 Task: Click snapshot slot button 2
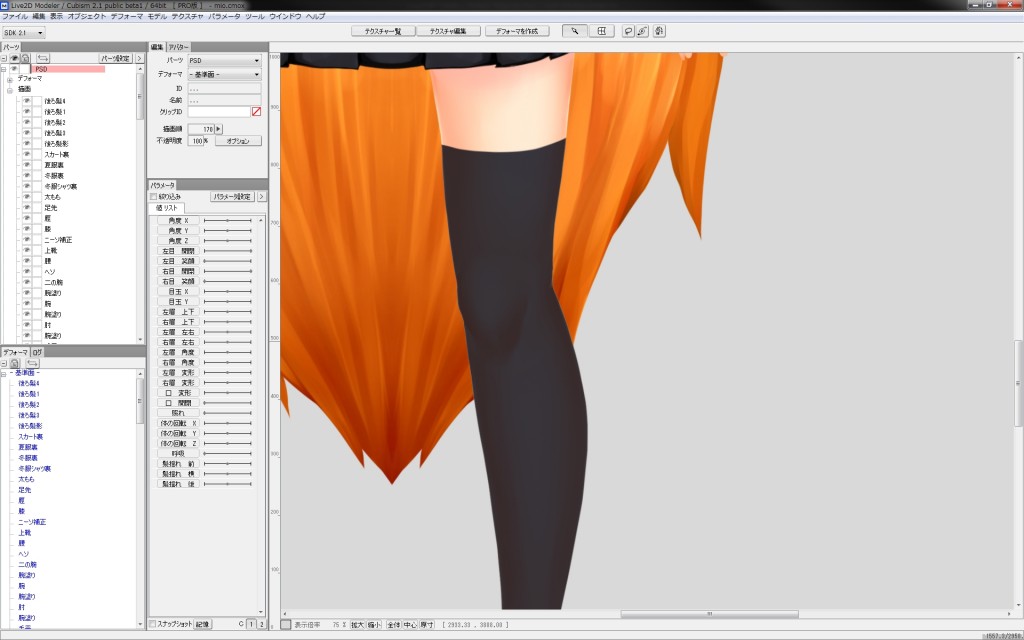pyautogui.click(x=261, y=624)
